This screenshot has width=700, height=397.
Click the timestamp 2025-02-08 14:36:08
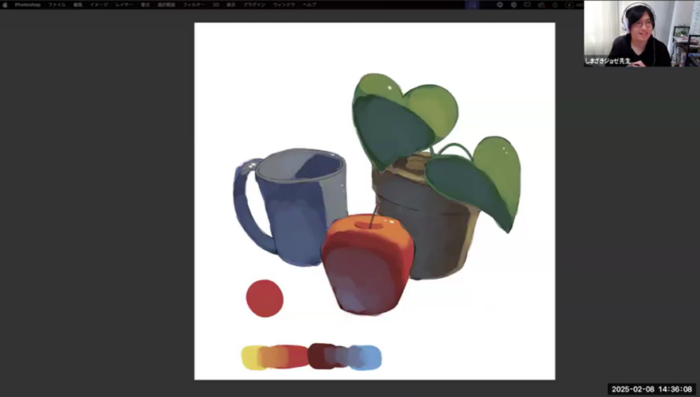point(652,389)
